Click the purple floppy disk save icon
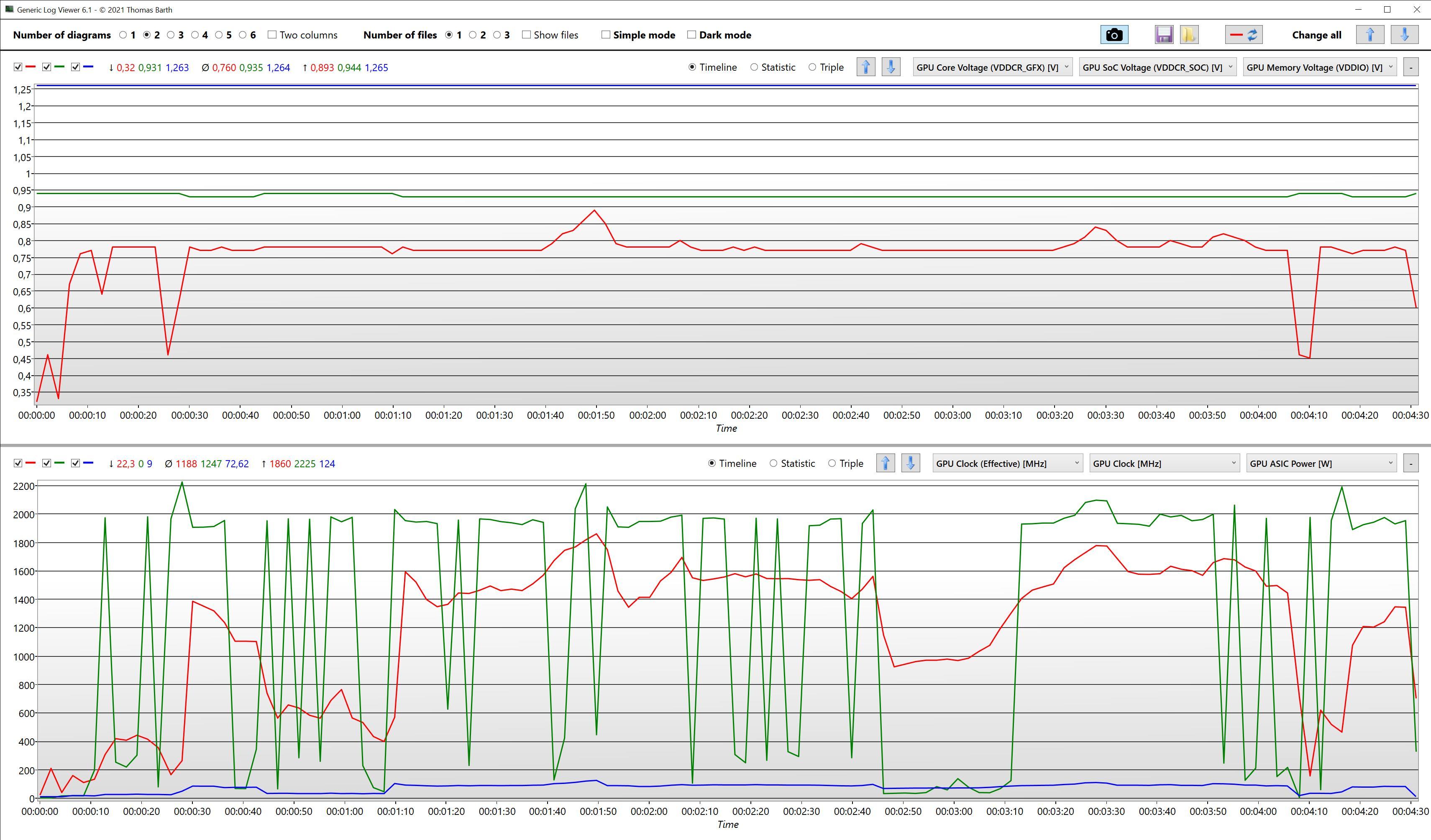This screenshot has width=1431, height=840. coord(1164,35)
